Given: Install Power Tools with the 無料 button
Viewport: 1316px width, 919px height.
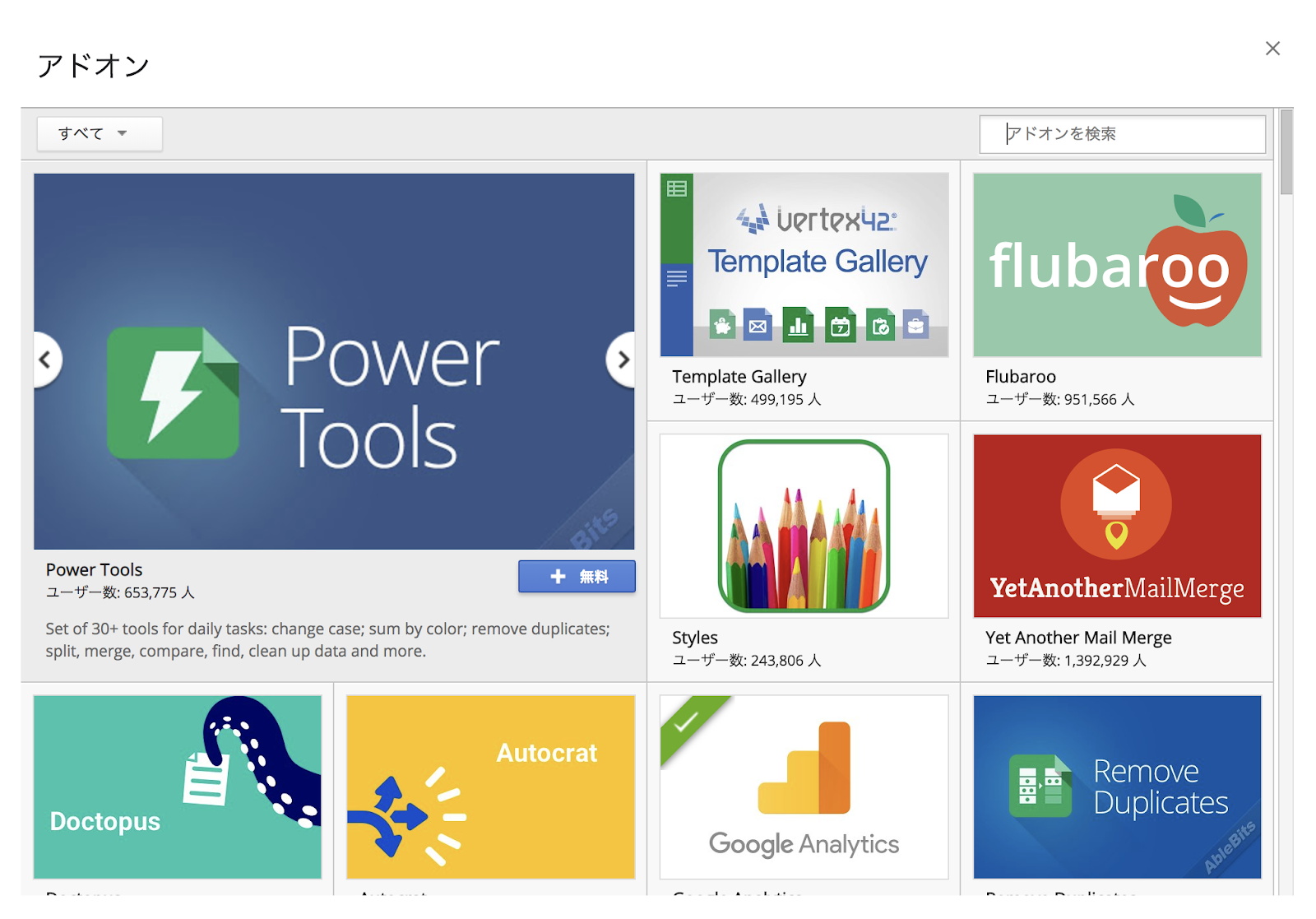Looking at the screenshot, I should [577, 576].
